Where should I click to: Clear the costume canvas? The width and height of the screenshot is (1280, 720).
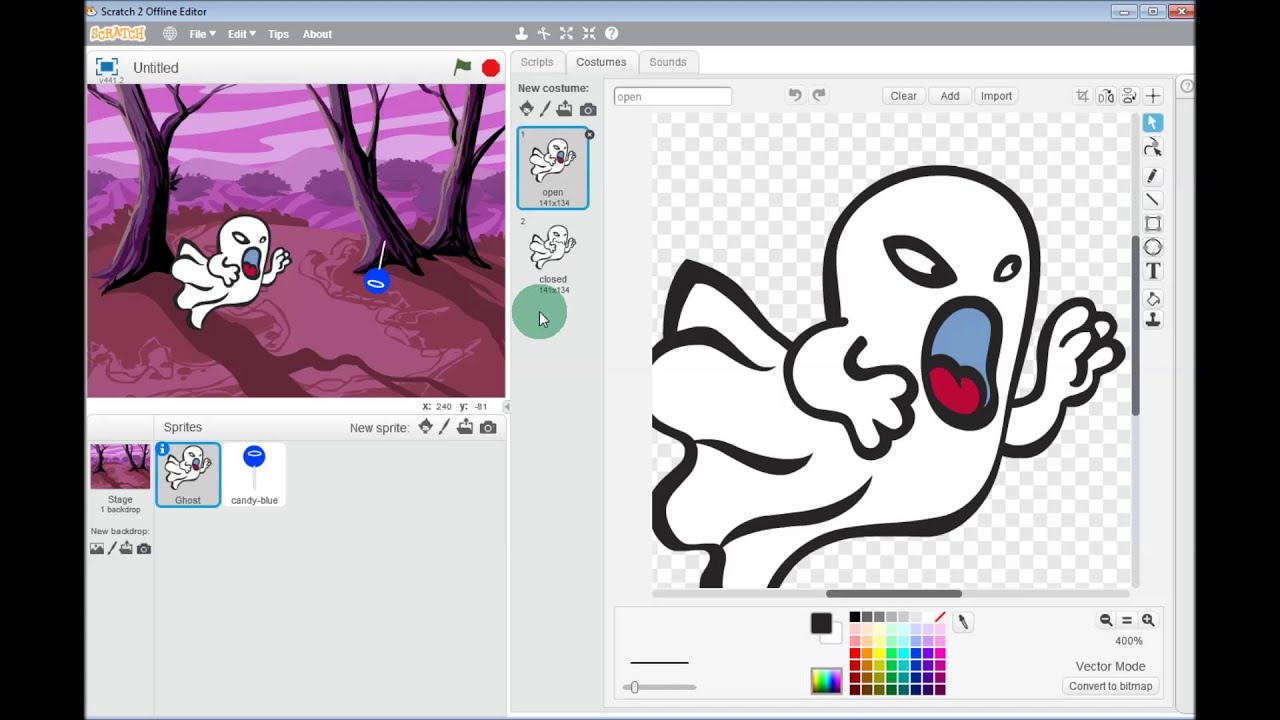point(903,96)
